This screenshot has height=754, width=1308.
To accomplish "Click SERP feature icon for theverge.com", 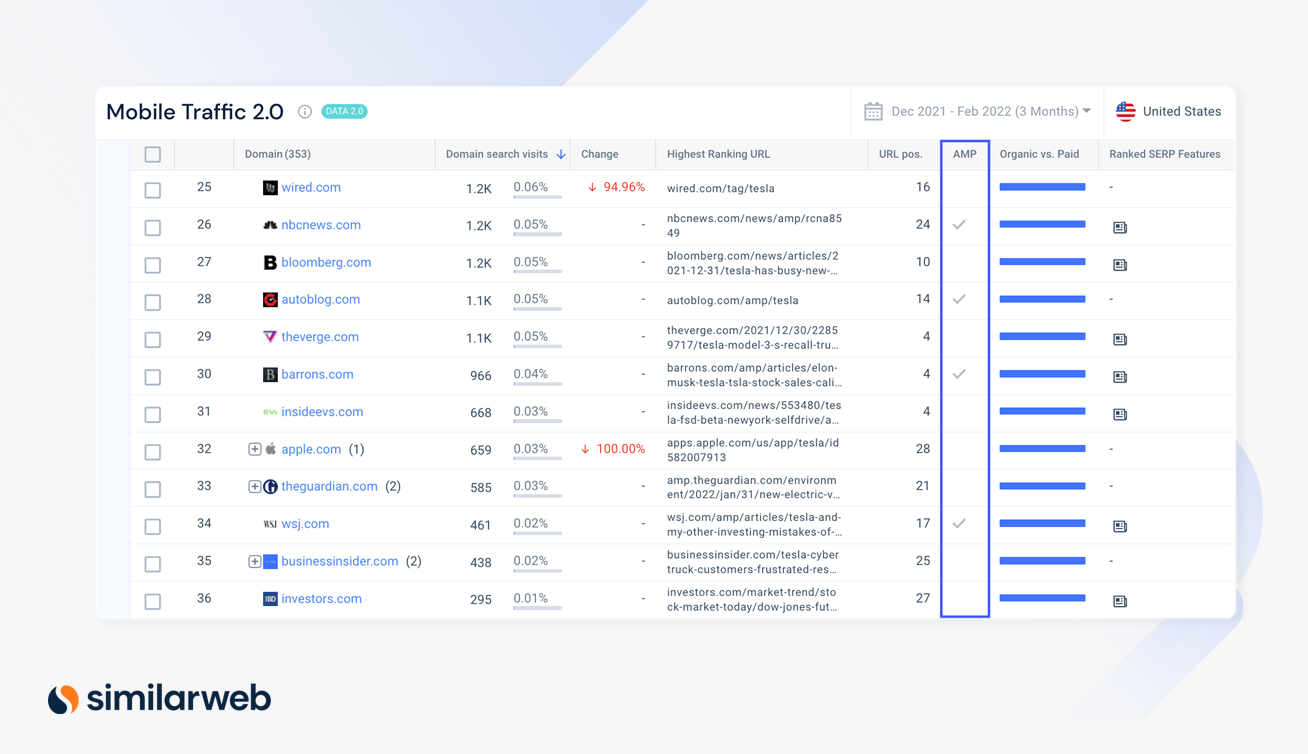I will [1120, 339].
